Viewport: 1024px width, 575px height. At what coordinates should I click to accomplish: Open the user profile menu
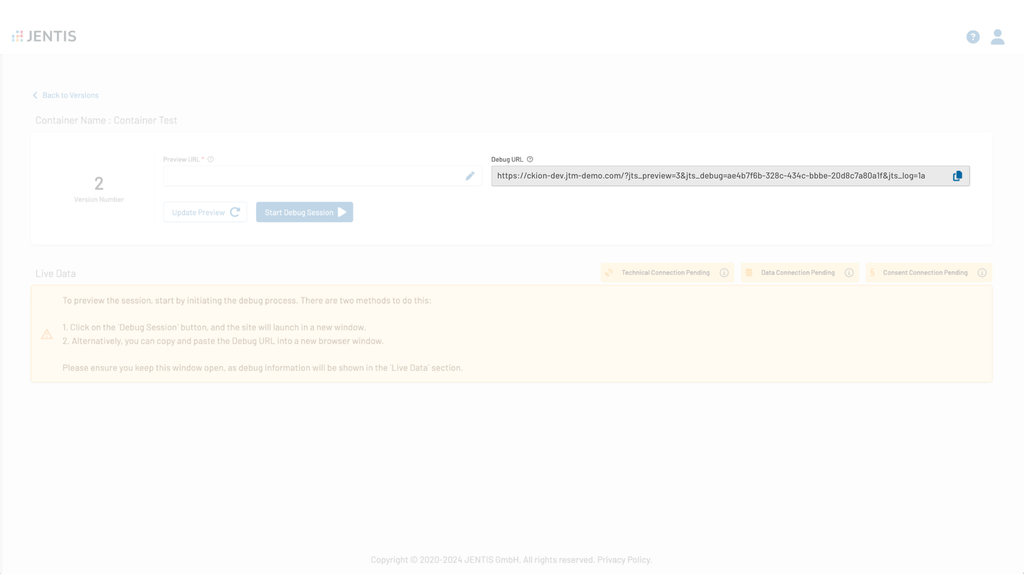click(x=997, y=37)
